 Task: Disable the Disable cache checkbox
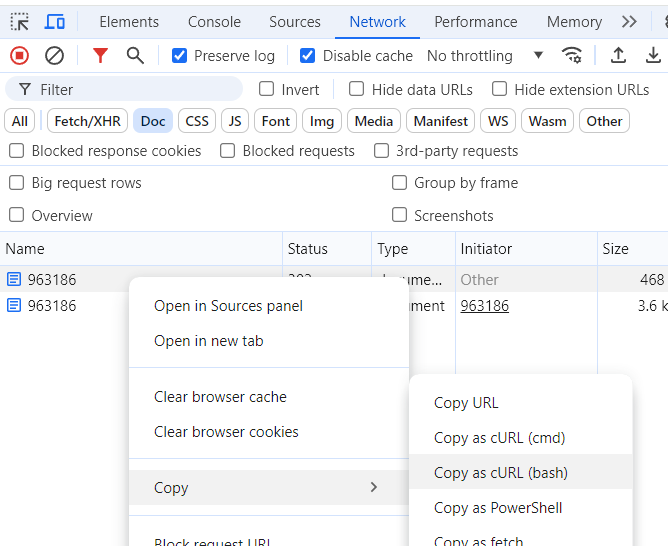click(308, 56)
